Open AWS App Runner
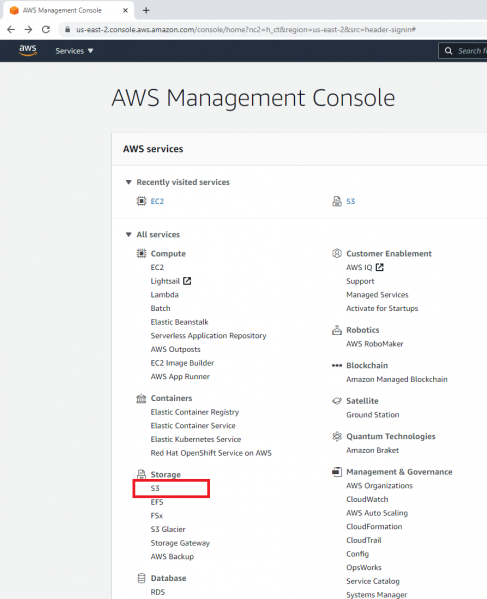The image size is (487, 599). 180,377
